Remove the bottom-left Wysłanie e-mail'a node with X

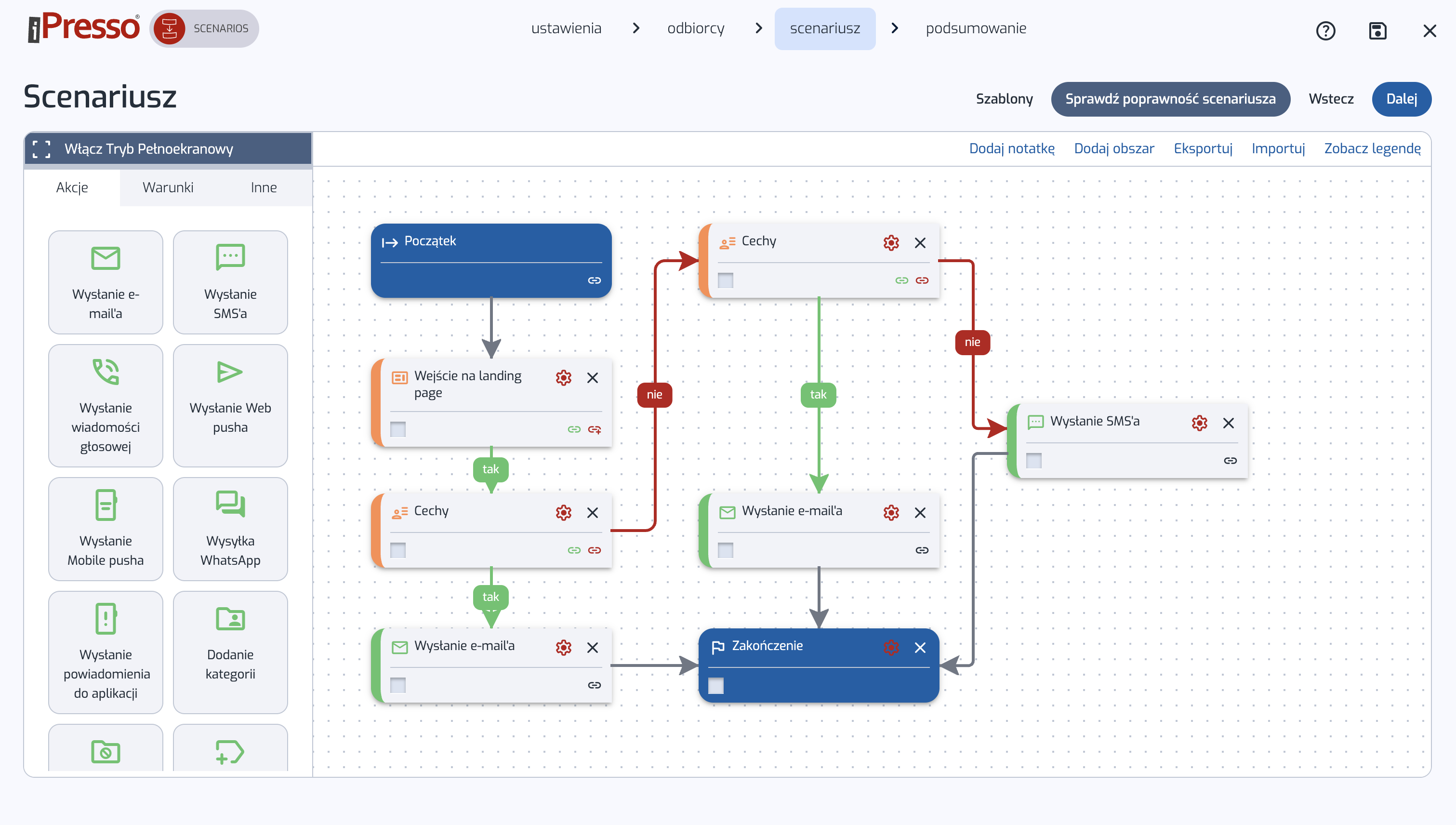(x=592, y=648)
